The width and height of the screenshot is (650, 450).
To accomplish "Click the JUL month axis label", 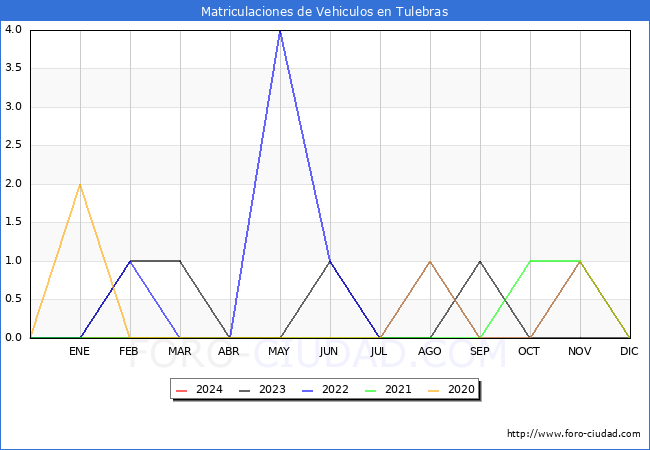I will point(379,351).
